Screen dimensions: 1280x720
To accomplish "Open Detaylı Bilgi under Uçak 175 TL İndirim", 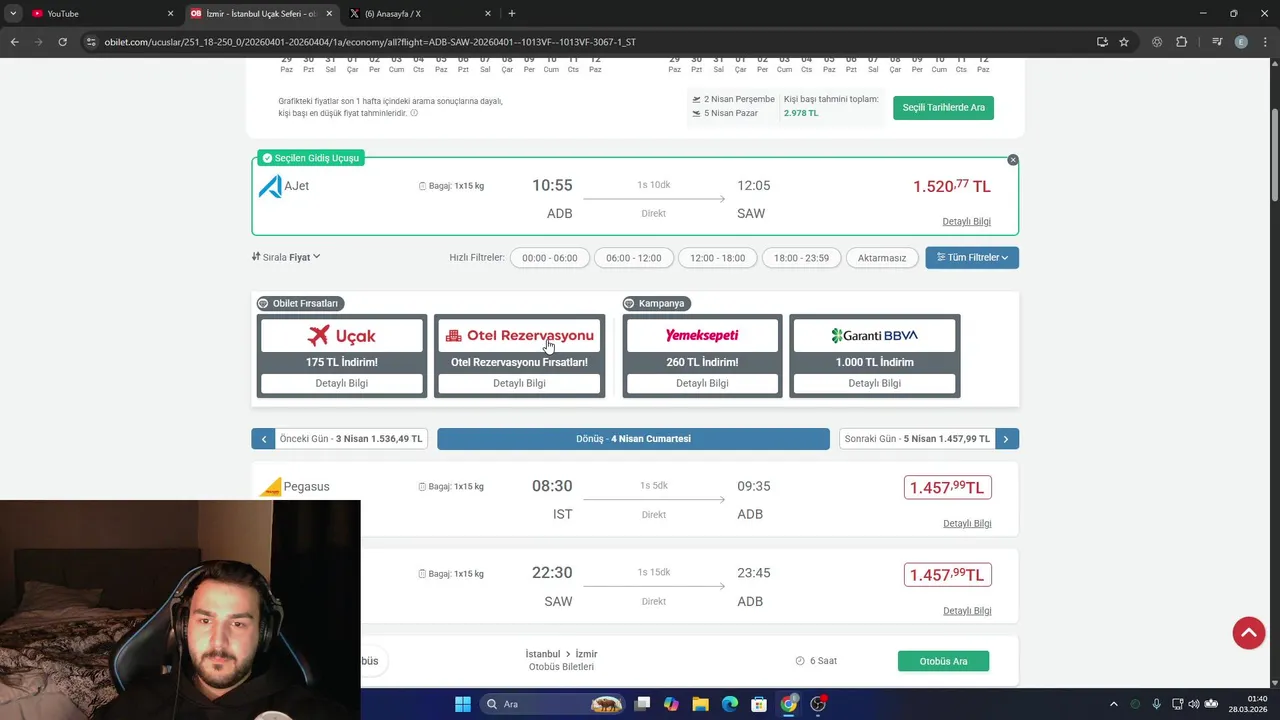I will (x=342, y=383).
